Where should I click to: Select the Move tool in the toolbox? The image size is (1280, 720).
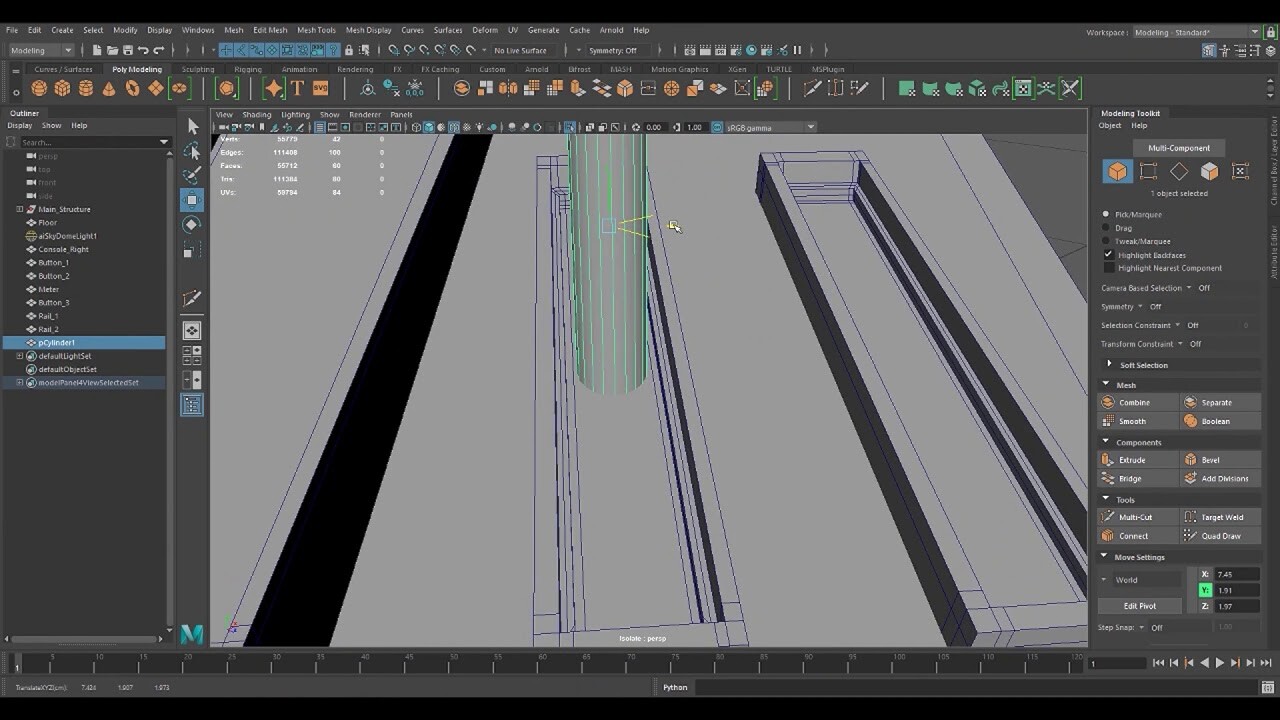[x=192, y=200]
